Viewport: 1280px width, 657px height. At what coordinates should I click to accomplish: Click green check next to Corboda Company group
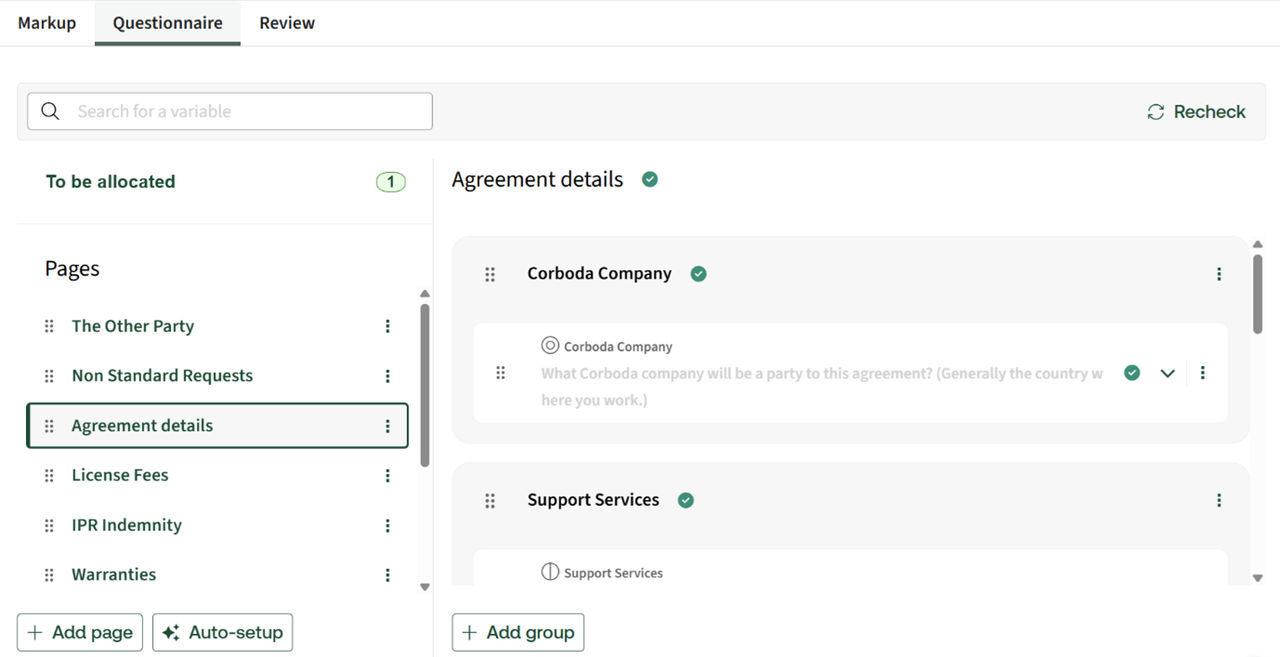[x=699, y=274]
